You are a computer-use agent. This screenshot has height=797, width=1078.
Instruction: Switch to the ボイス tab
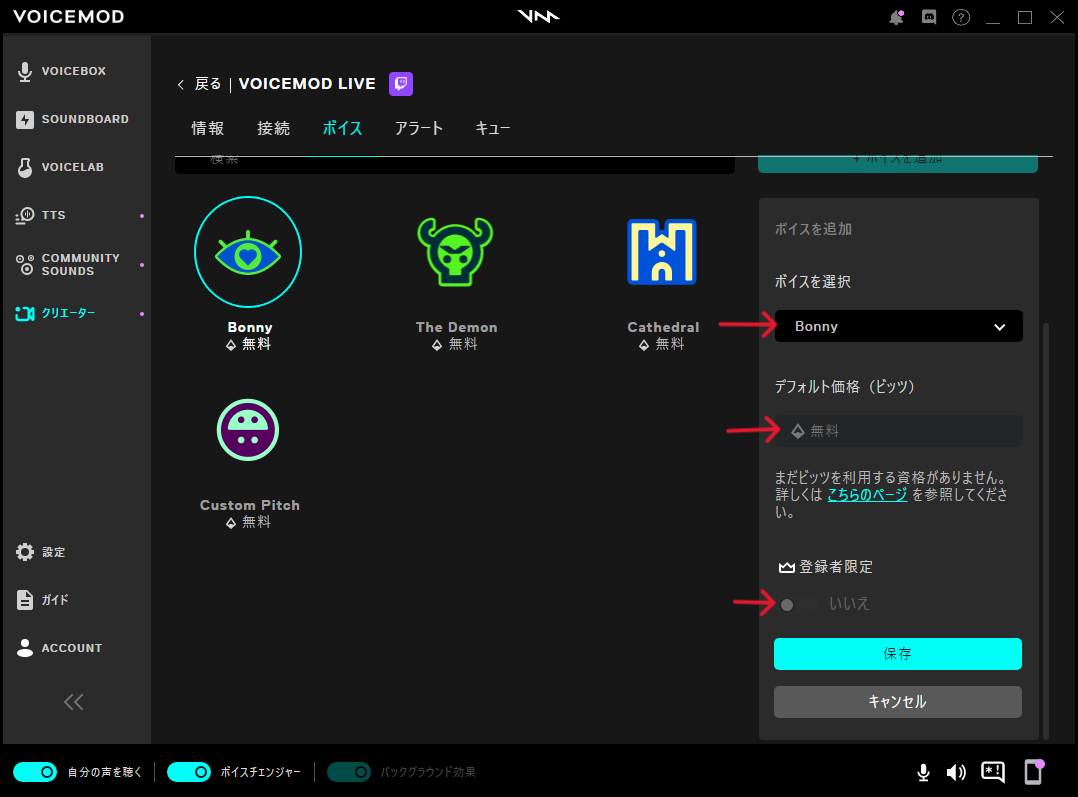(342, 129)
